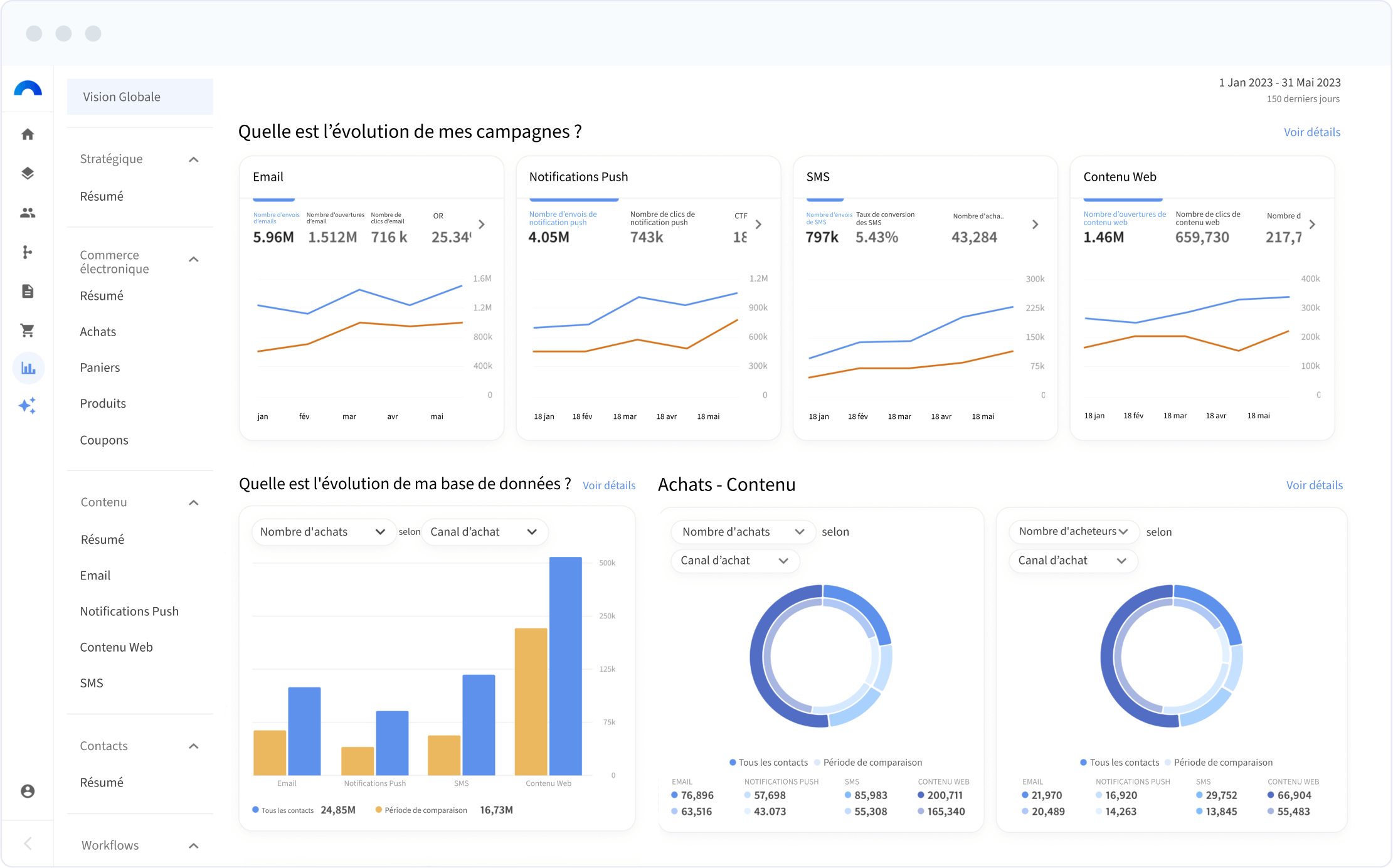The height and width of the screenshot is (868, 1393).
Task: Select Nombre de clics de notification push metric
Action: (662, 227)
